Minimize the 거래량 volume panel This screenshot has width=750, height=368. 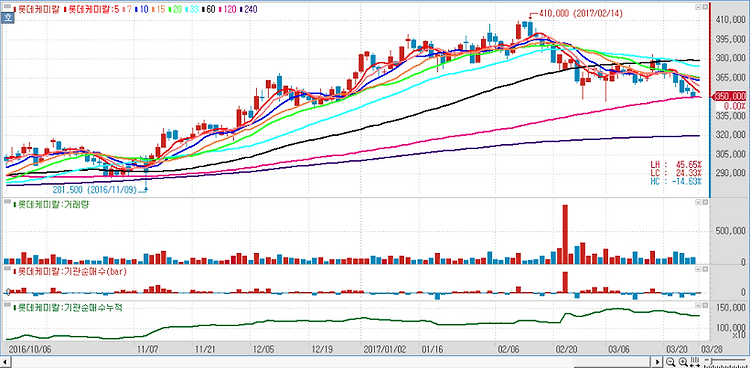coord(698,203)
